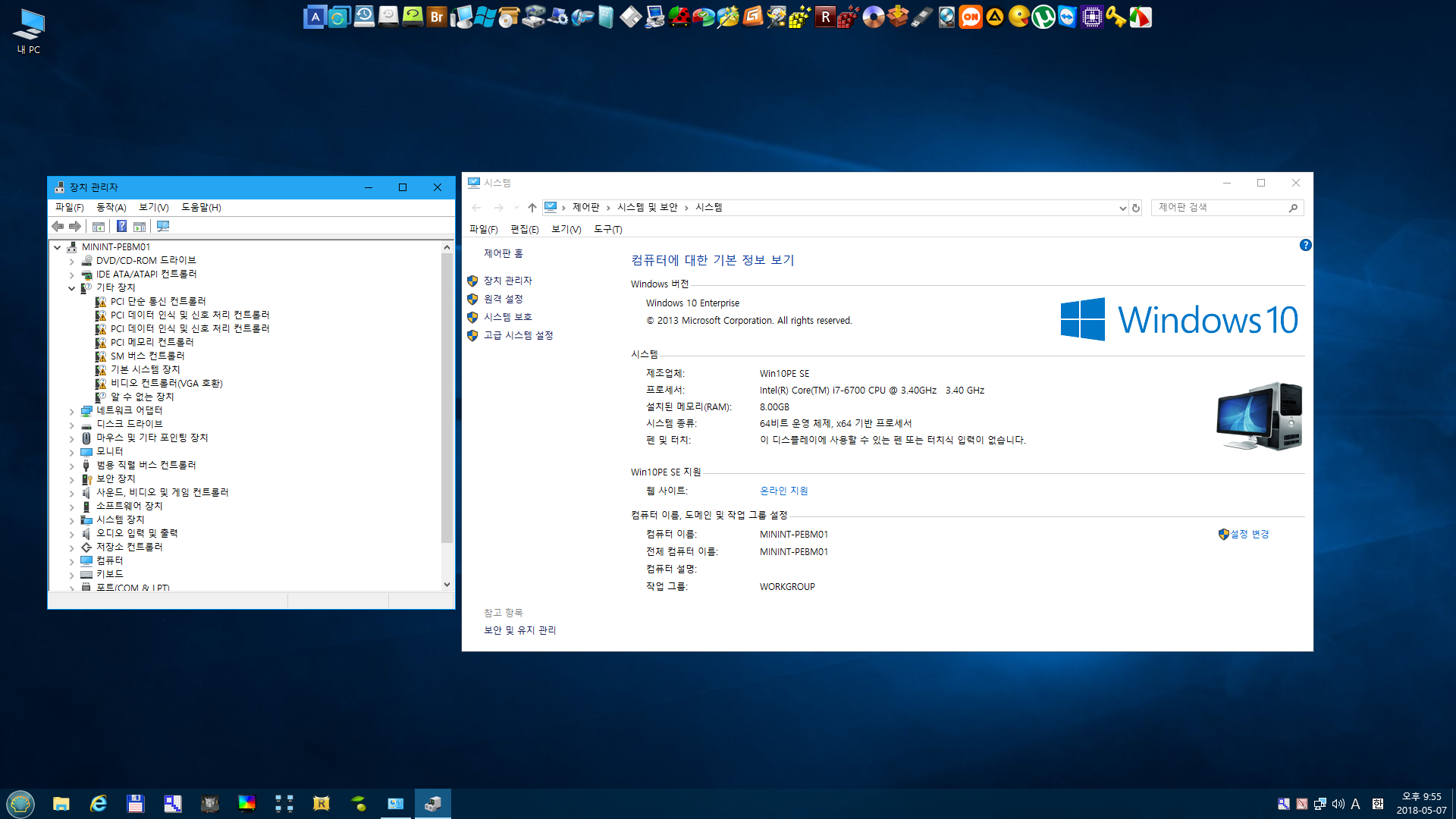The height and width of the screenshot is (819, 1456).
Task: Click 제어판 breadcrumb in address bar
Action: click(x=585, y=207)
